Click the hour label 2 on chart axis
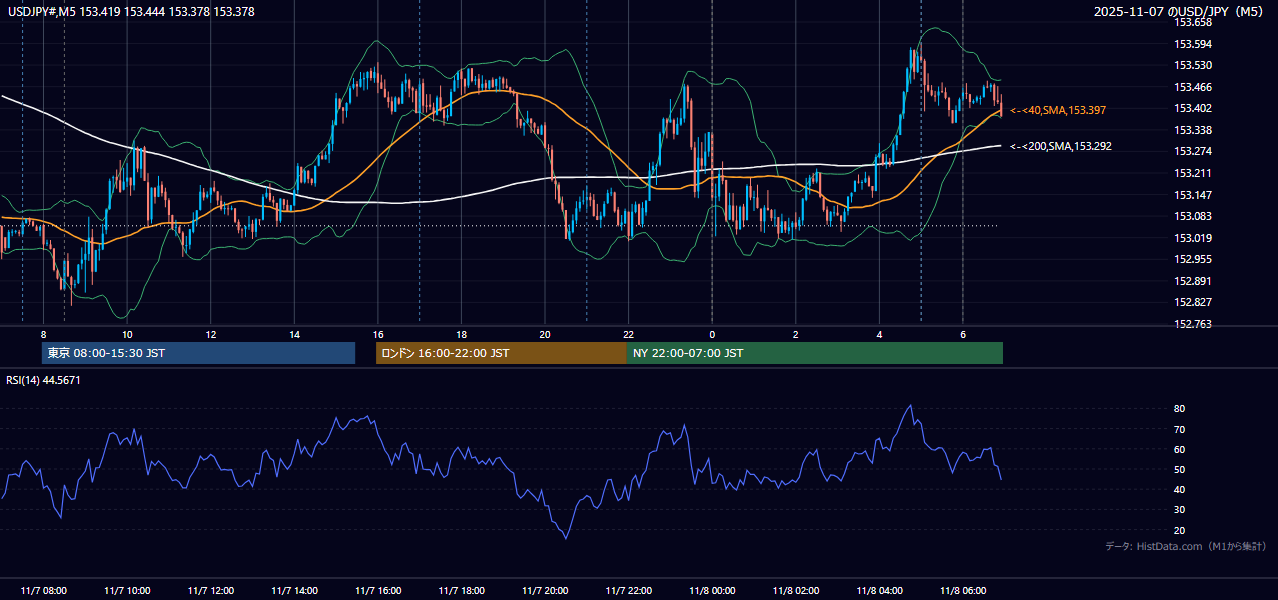The image size is (1278, 600). coord(796,334)
